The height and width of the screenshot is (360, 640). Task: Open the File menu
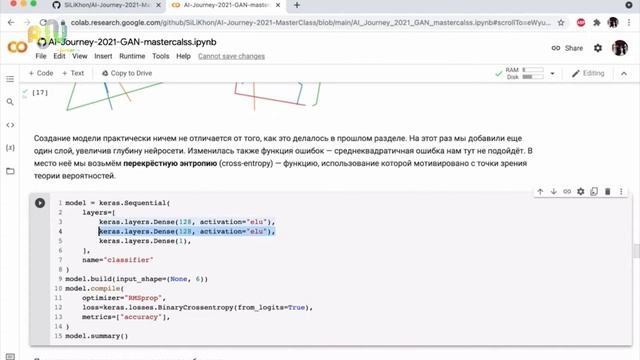(41, 56)
